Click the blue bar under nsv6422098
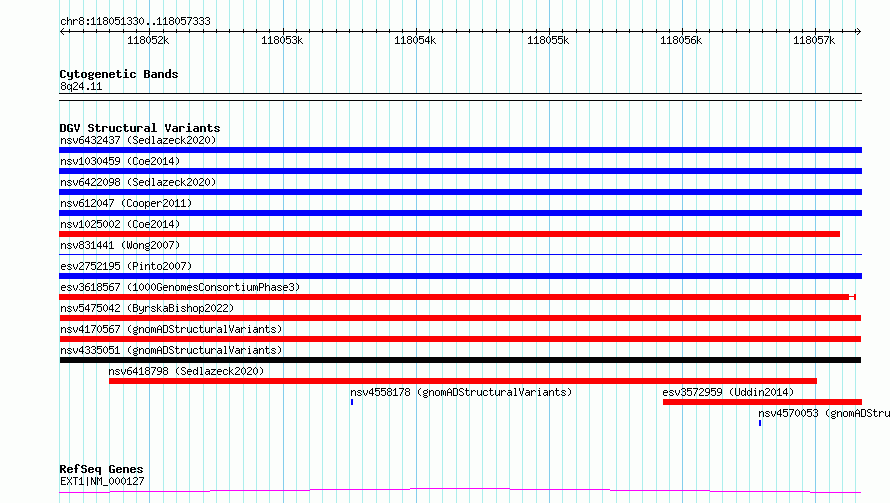The height and width of the screenshot is (503, 890). click(x=460, y=192)
